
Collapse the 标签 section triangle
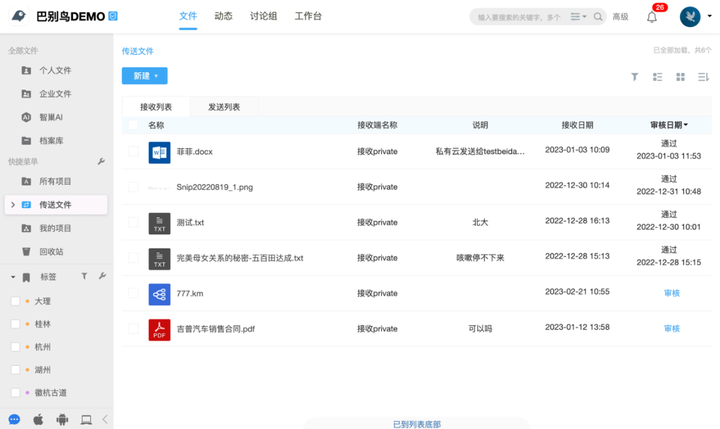coord(13,277)
